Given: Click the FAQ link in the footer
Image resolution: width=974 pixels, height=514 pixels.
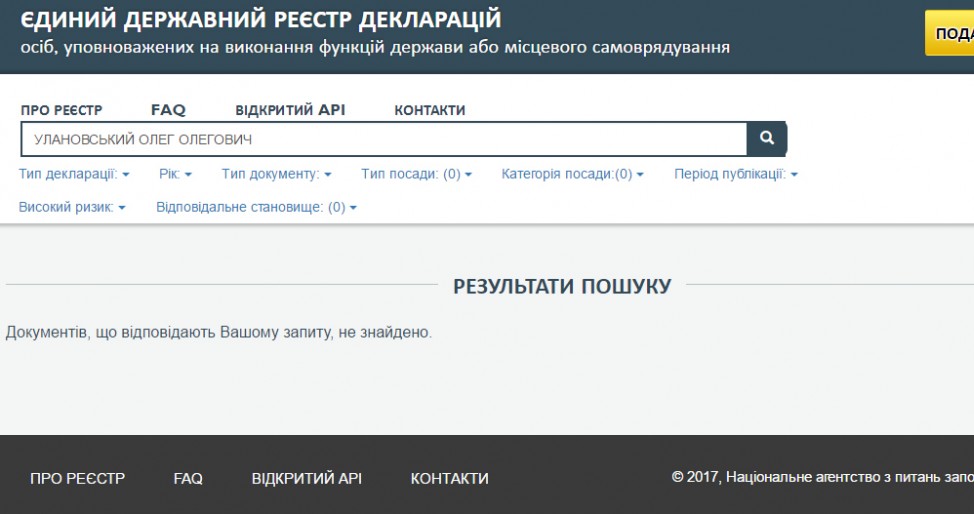Looking at the screenshot, I should 188,479.
